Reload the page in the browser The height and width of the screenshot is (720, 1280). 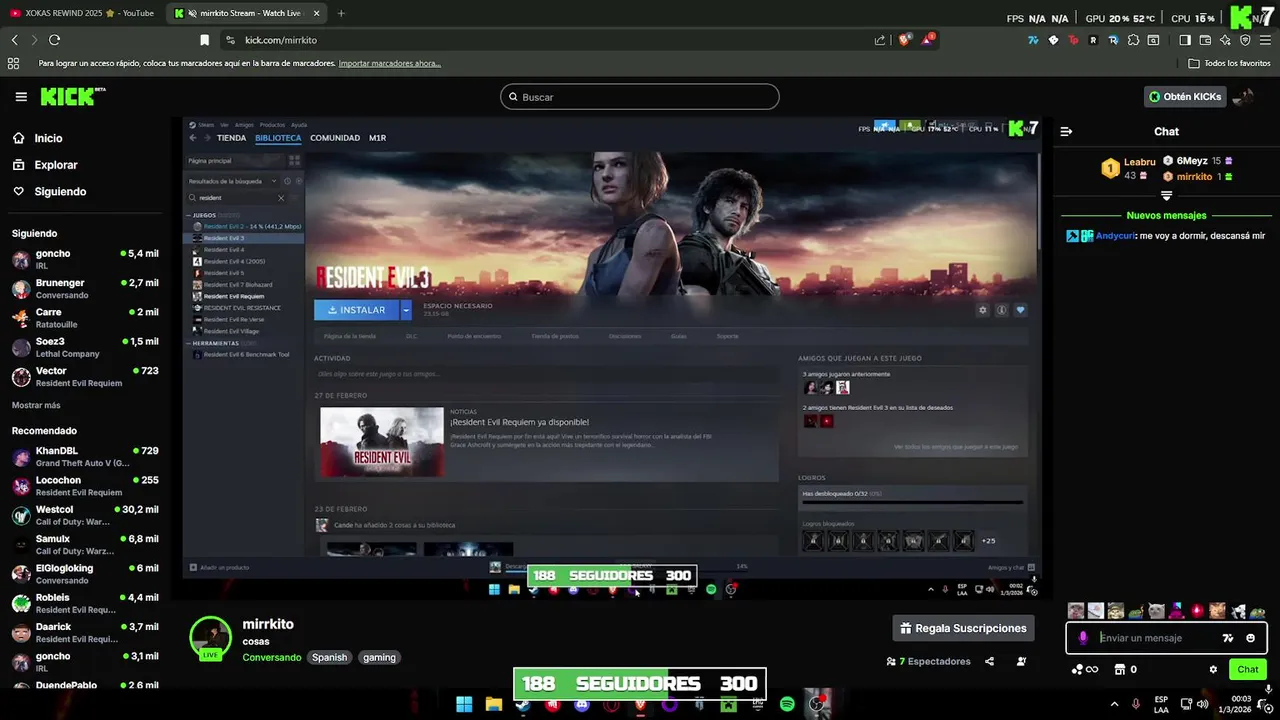point(54,40)
